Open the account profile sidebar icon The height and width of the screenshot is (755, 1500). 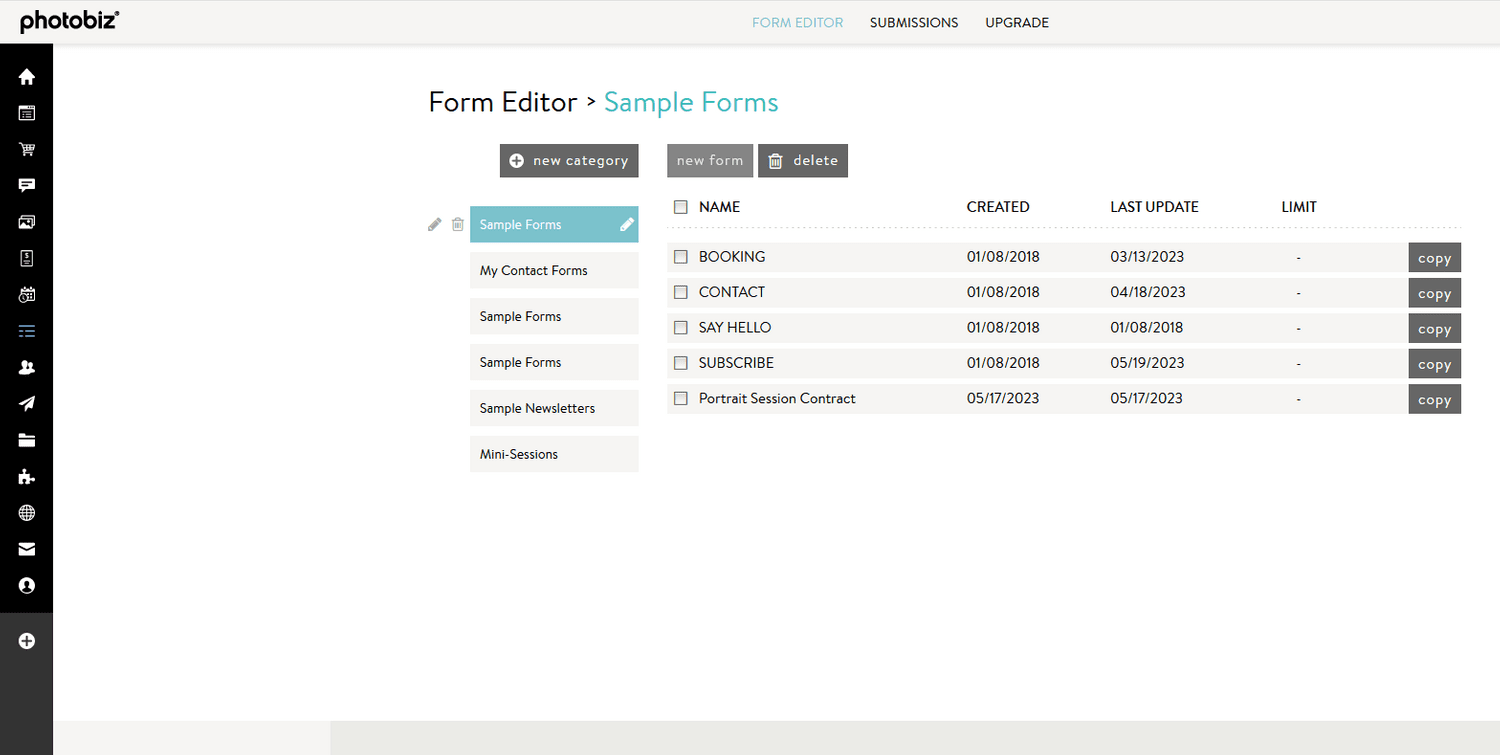pos(27,585)
